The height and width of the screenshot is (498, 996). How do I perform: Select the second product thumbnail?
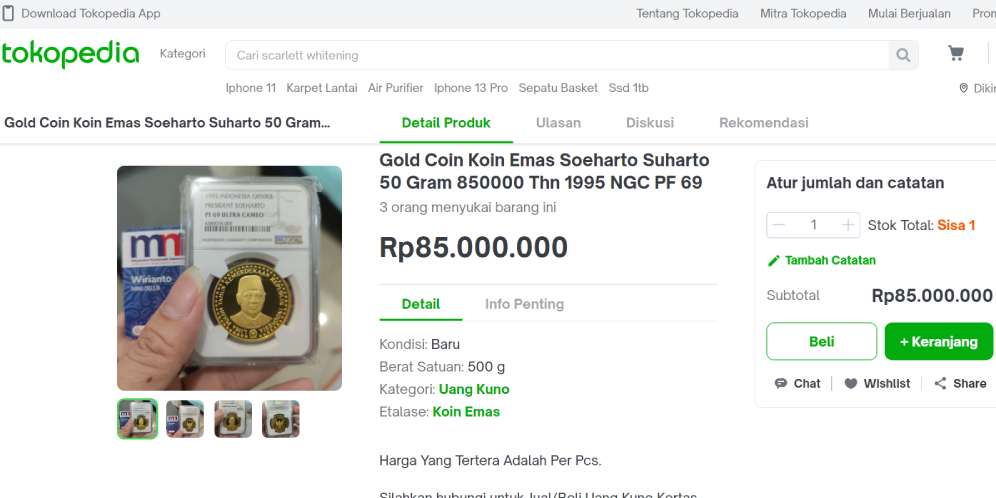[x=185, y=419]
